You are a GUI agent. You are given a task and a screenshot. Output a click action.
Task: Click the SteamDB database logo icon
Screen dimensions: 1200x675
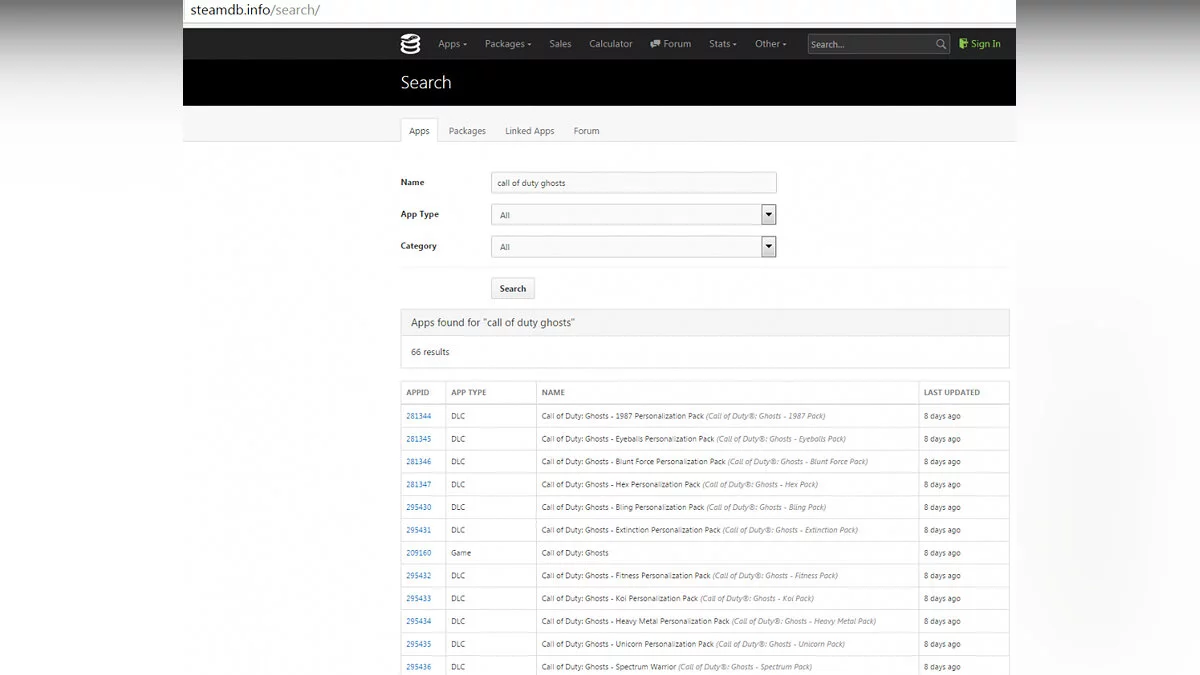tap(410, 44)
